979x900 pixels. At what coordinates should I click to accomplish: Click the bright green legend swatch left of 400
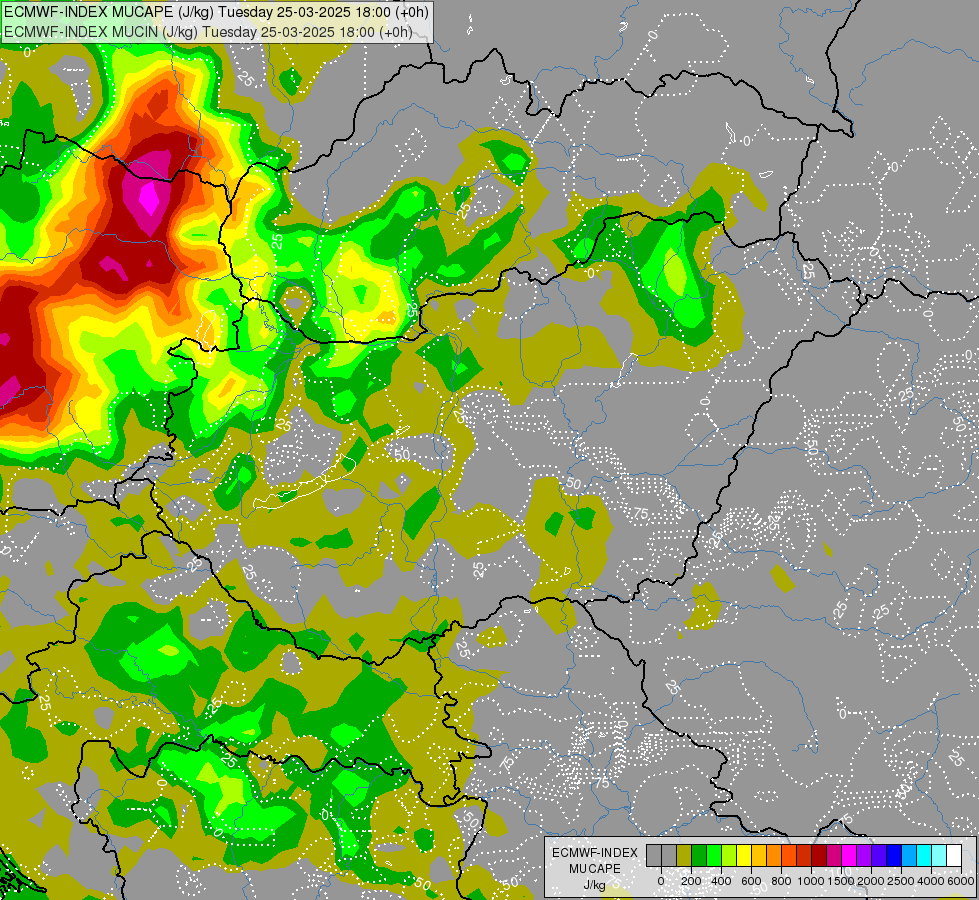(x=714, y=855)
